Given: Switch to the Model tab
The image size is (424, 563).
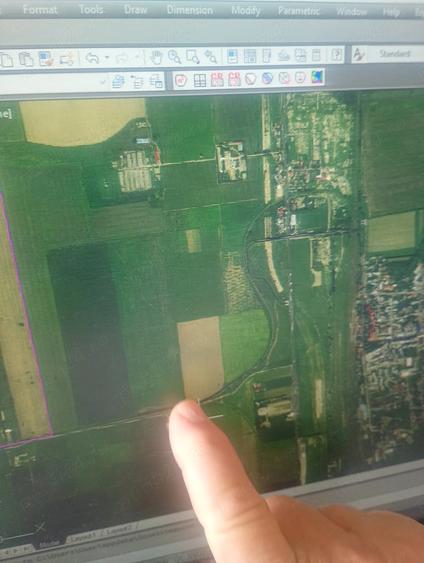Looking at the screenshot, I should point(50,544).
